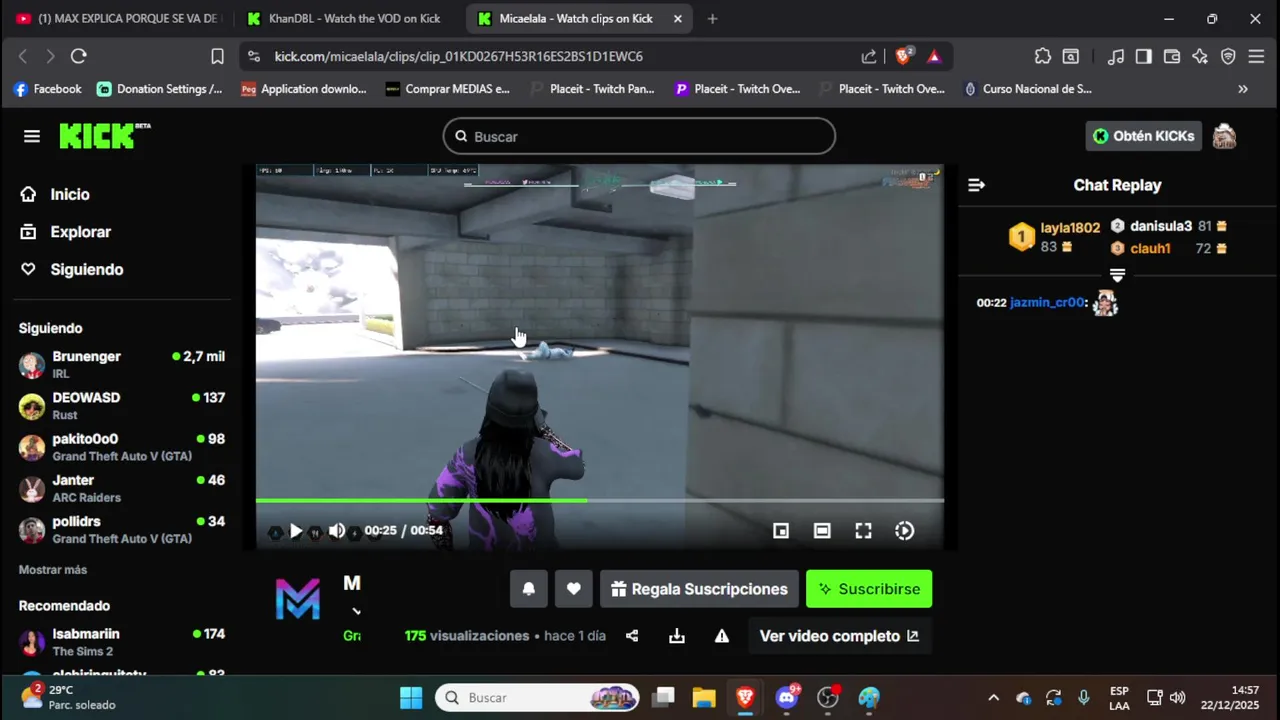Open Brave Leo AI sparkle icon
Viewport: 1280px width, 720px height.
tap(1200, 57)
